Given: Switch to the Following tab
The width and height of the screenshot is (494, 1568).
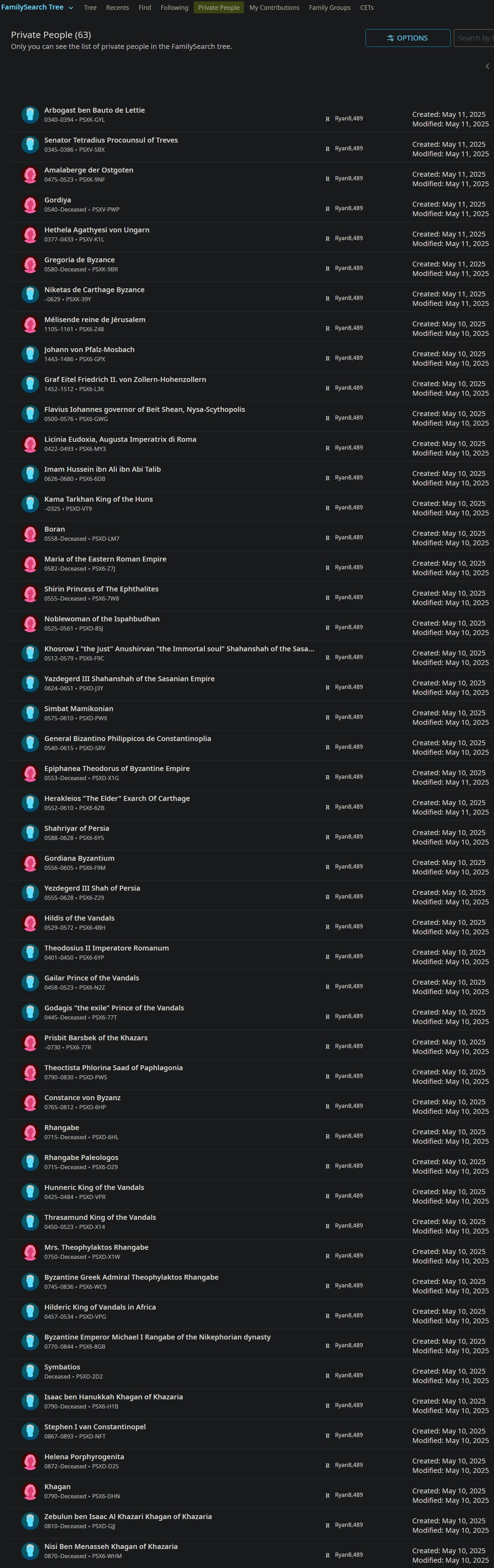Looking at the screenshot, I should [174, 7].
